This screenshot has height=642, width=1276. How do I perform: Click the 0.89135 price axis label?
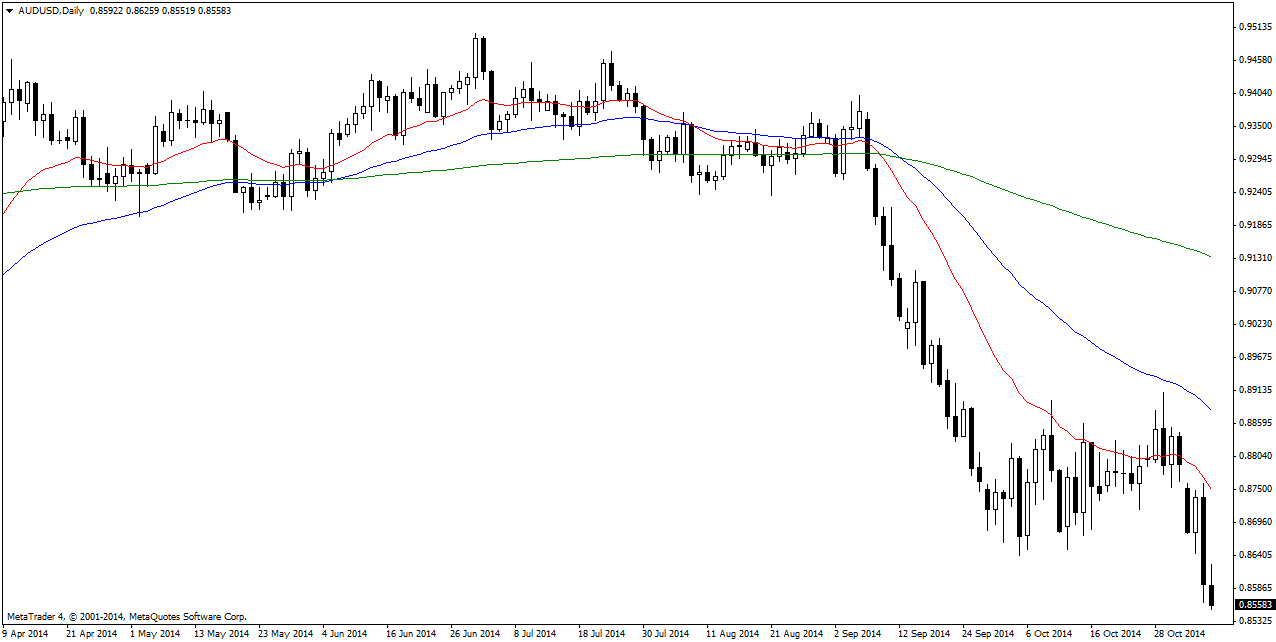[1254, 390]
